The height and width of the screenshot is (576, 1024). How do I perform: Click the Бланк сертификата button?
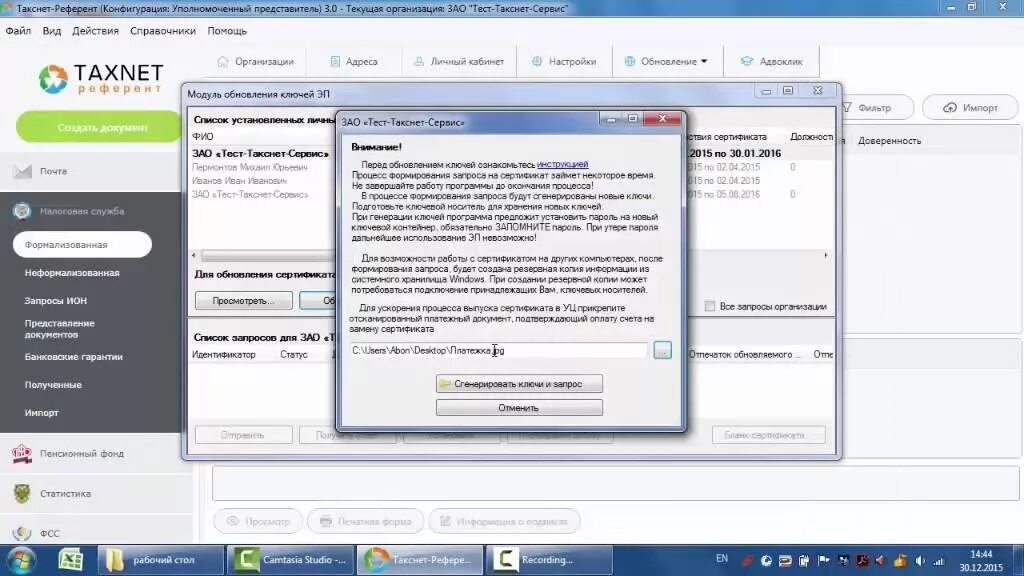tap(769, 435)
